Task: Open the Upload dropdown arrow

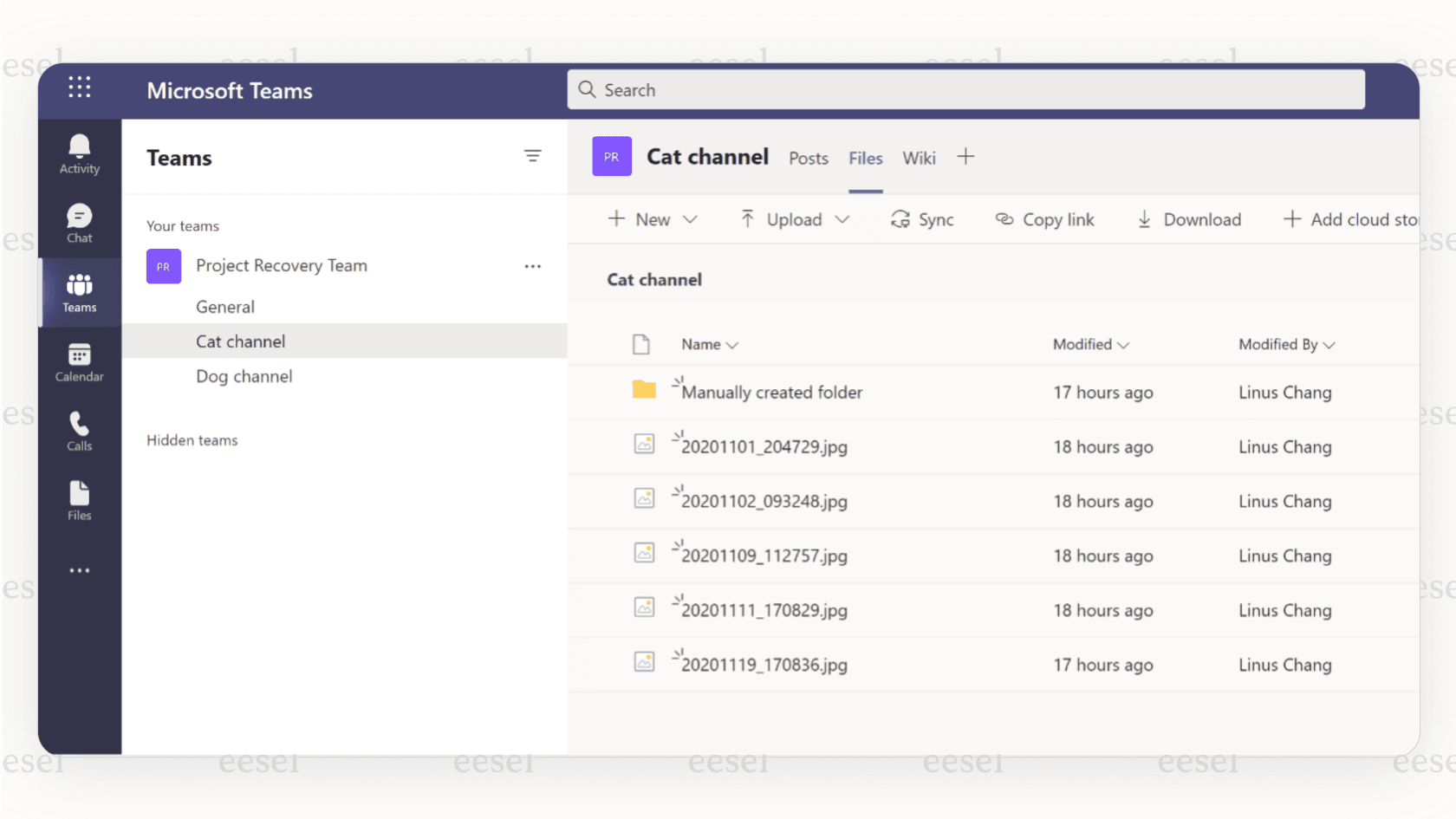Action: tap(842, 219)
